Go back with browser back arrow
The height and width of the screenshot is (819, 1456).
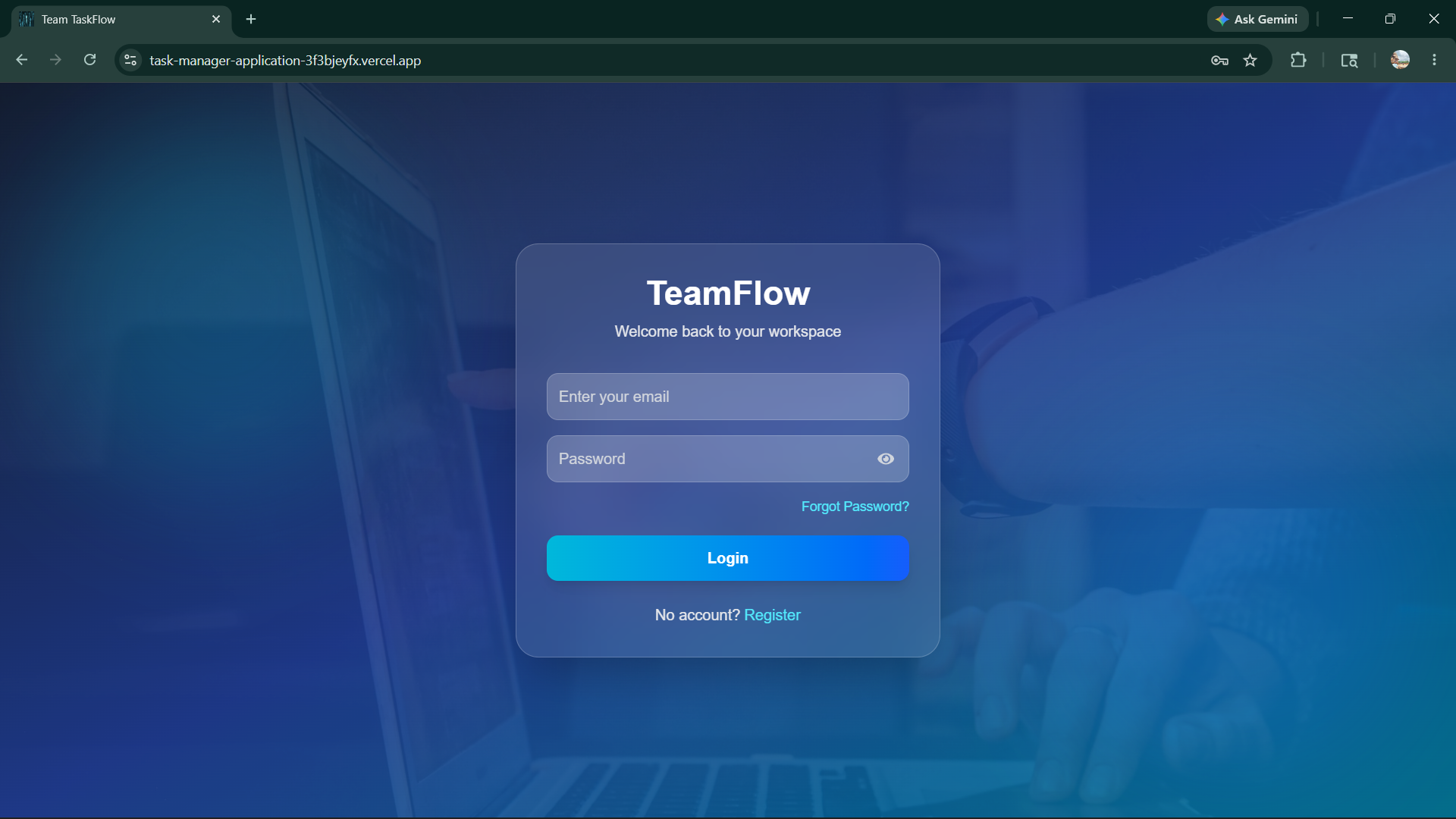(x=22, y=60)
